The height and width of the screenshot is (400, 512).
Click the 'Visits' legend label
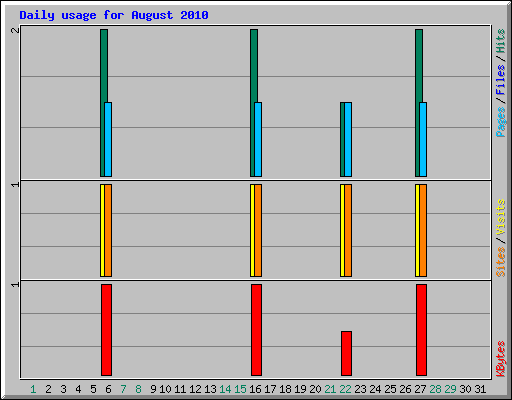(x=500, y=217)
